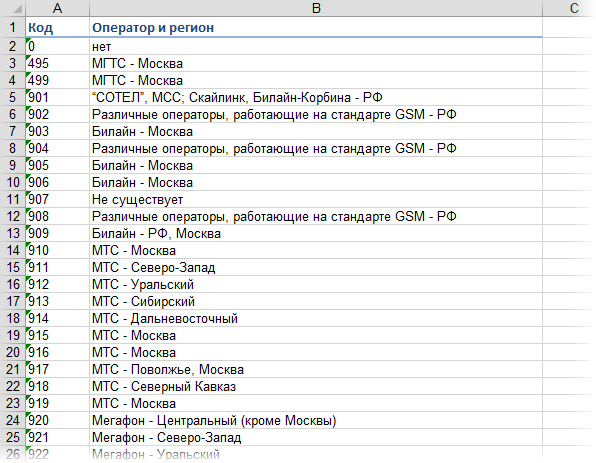
Task: Click the 'Код' header cell
Action: point(57,27)
